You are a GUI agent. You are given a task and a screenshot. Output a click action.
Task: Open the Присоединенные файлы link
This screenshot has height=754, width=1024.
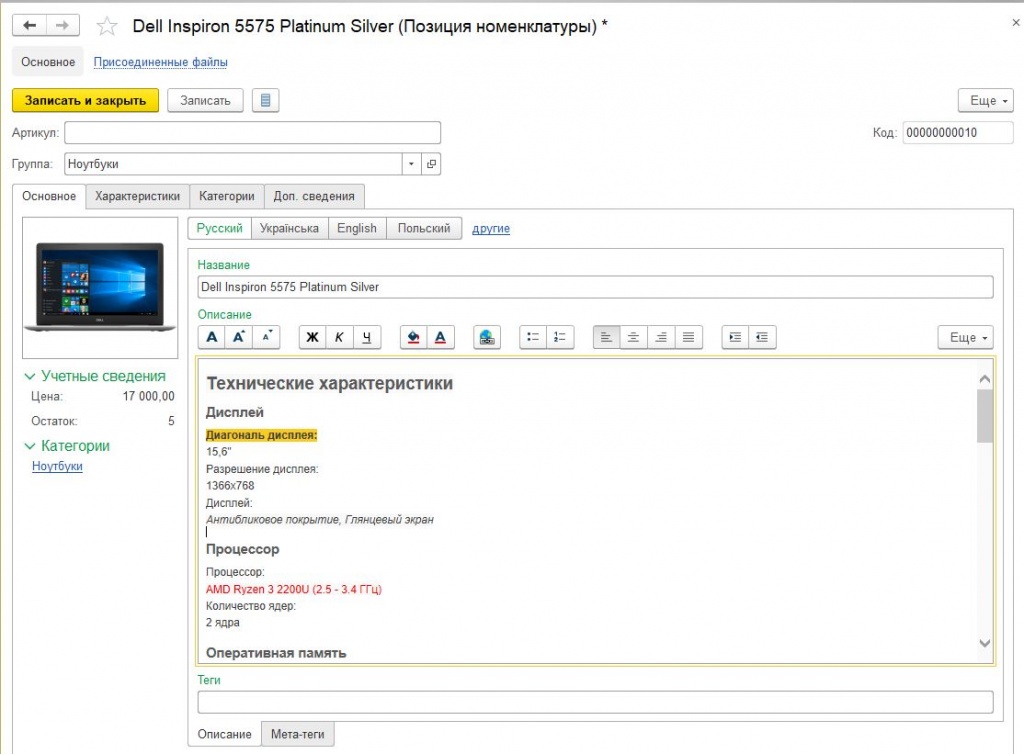(160, 62)
